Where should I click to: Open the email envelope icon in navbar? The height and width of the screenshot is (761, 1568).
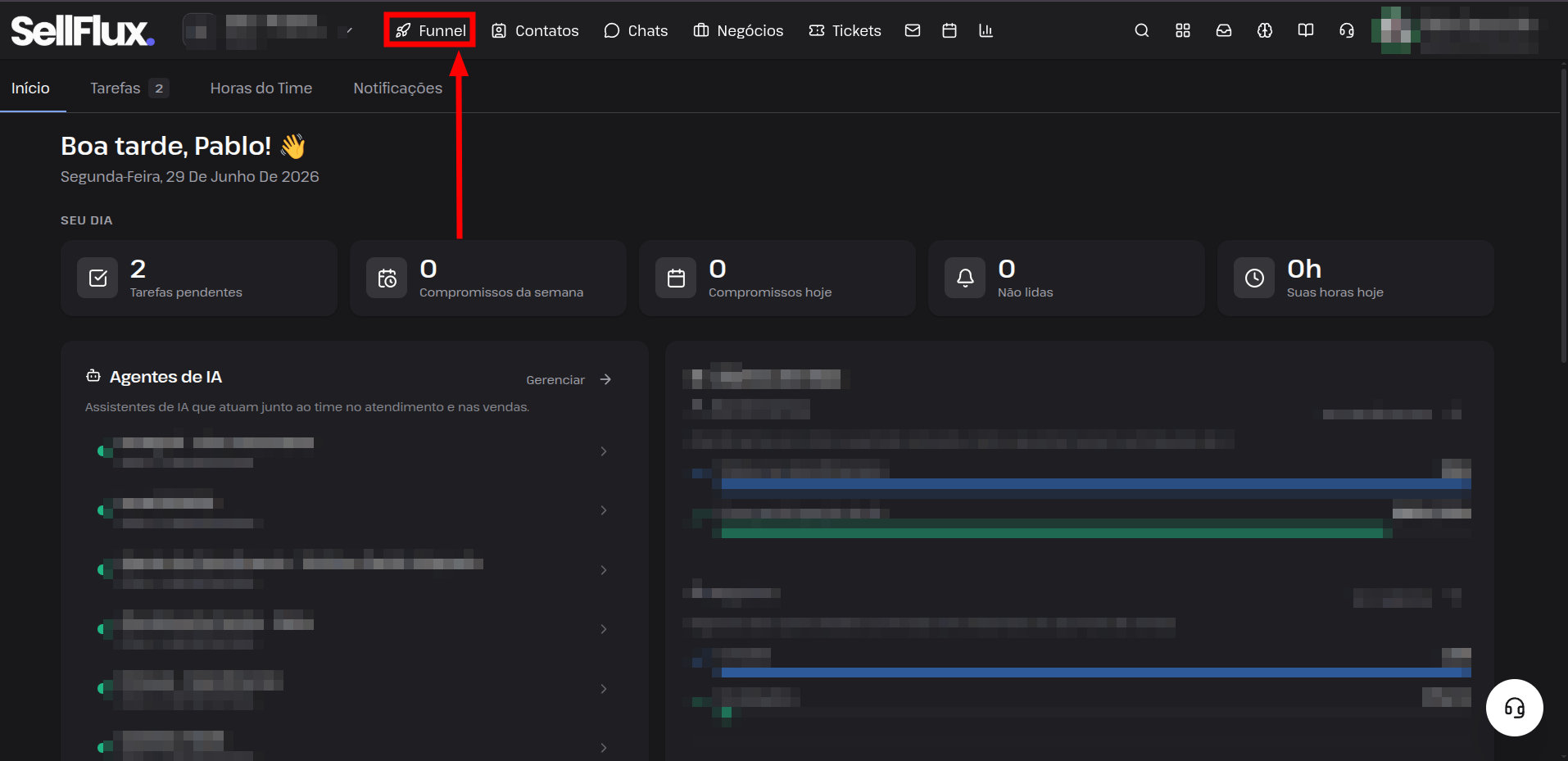coord(913,30)
